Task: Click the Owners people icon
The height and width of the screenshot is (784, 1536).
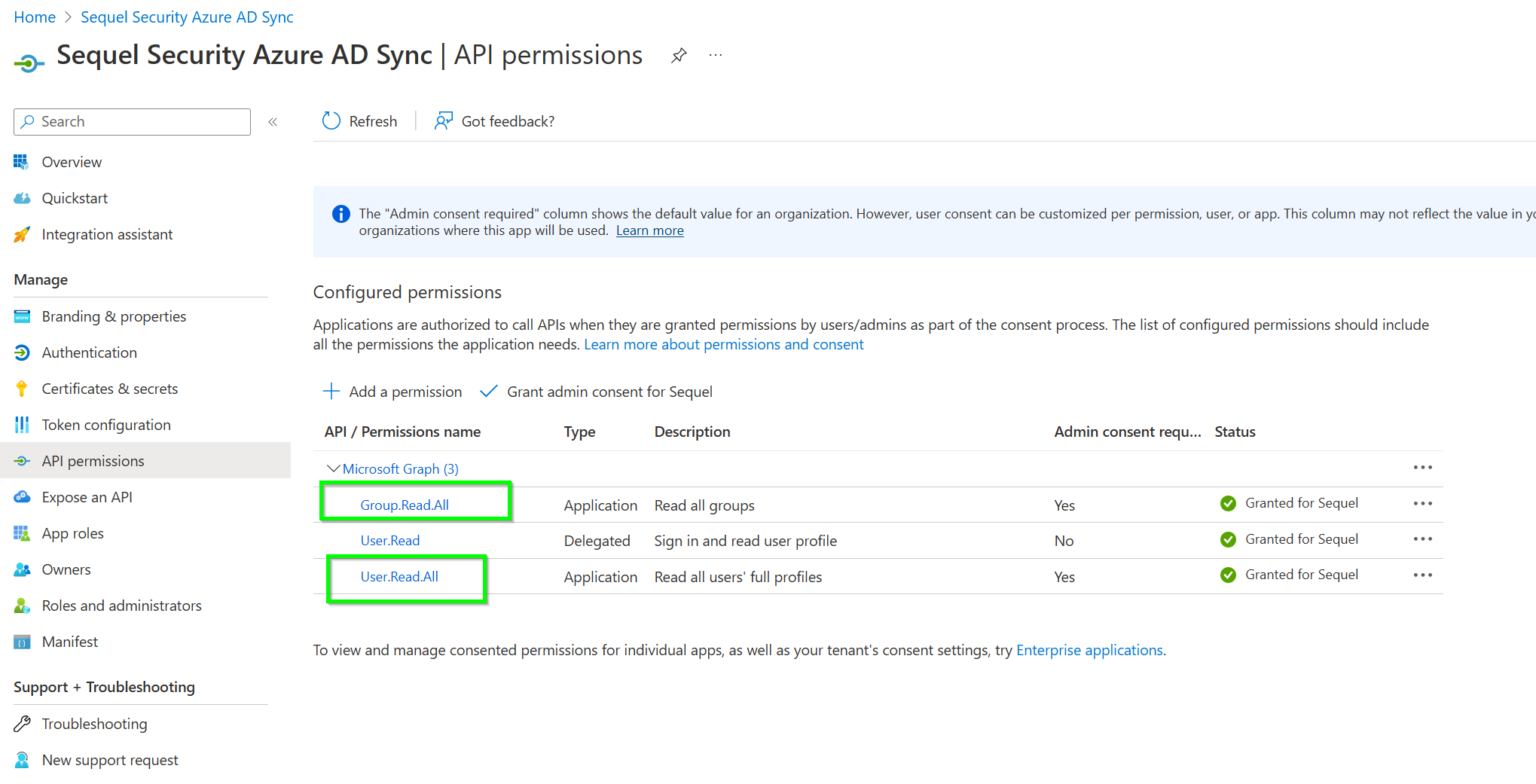Action: click(22, 569)
